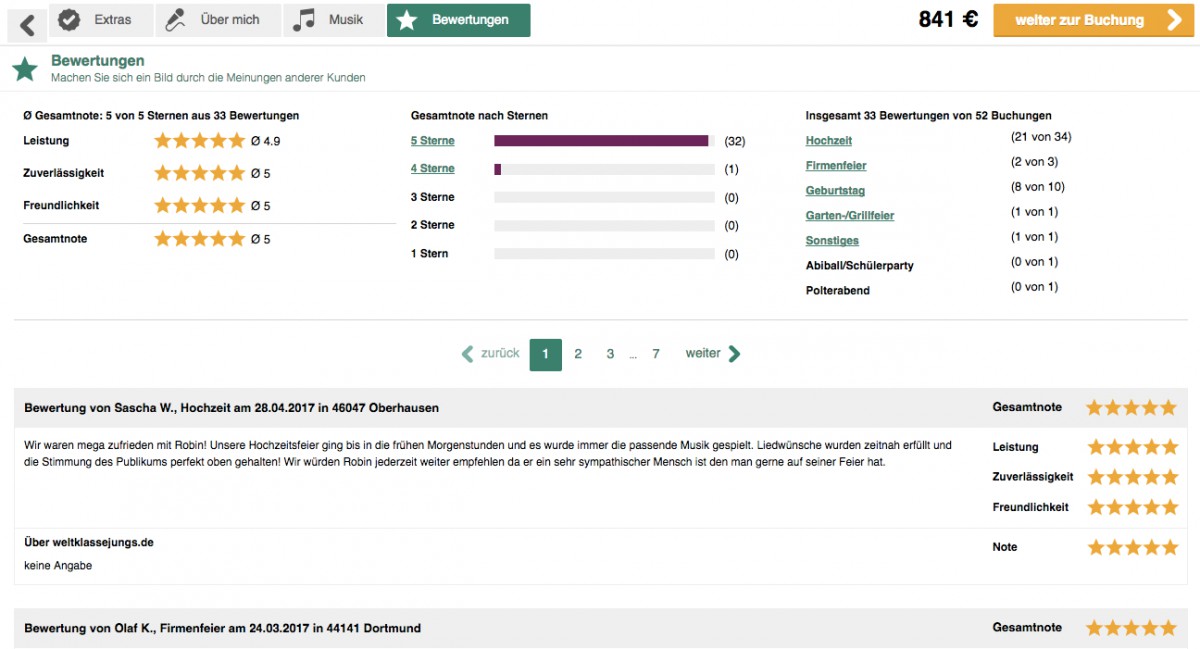Open the Firmenfeier reviews link
The height and width of the screenshot is (649, 1200).
click(836, 166)
